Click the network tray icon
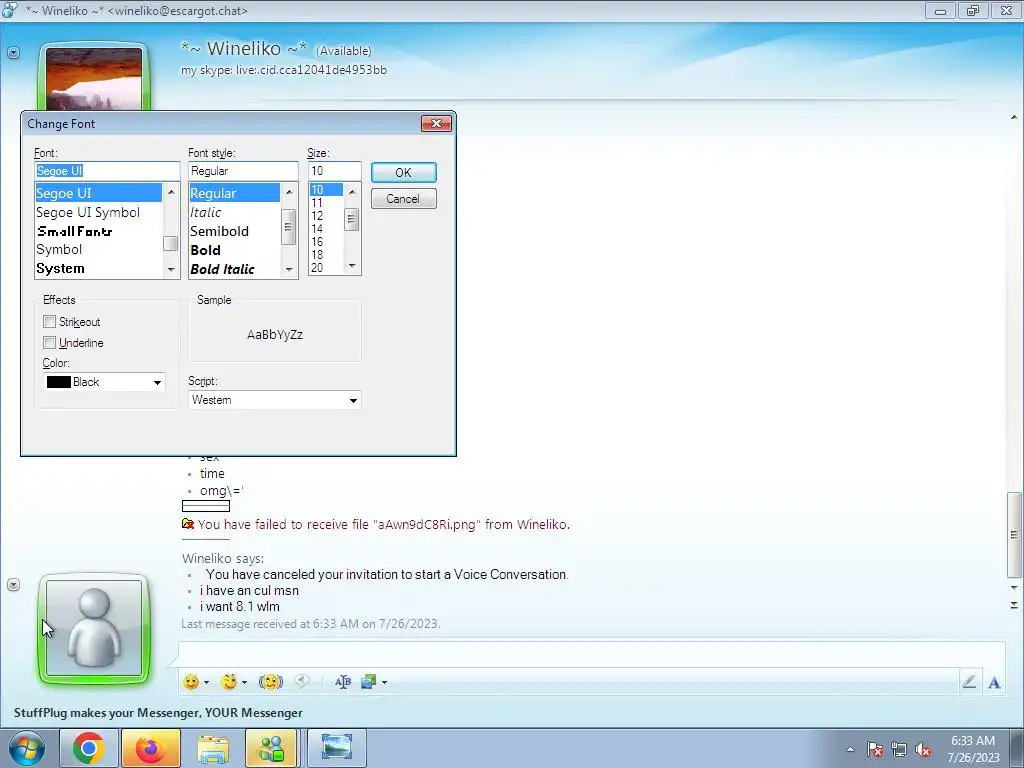The image size is (1024, 768). pos(899,749)
